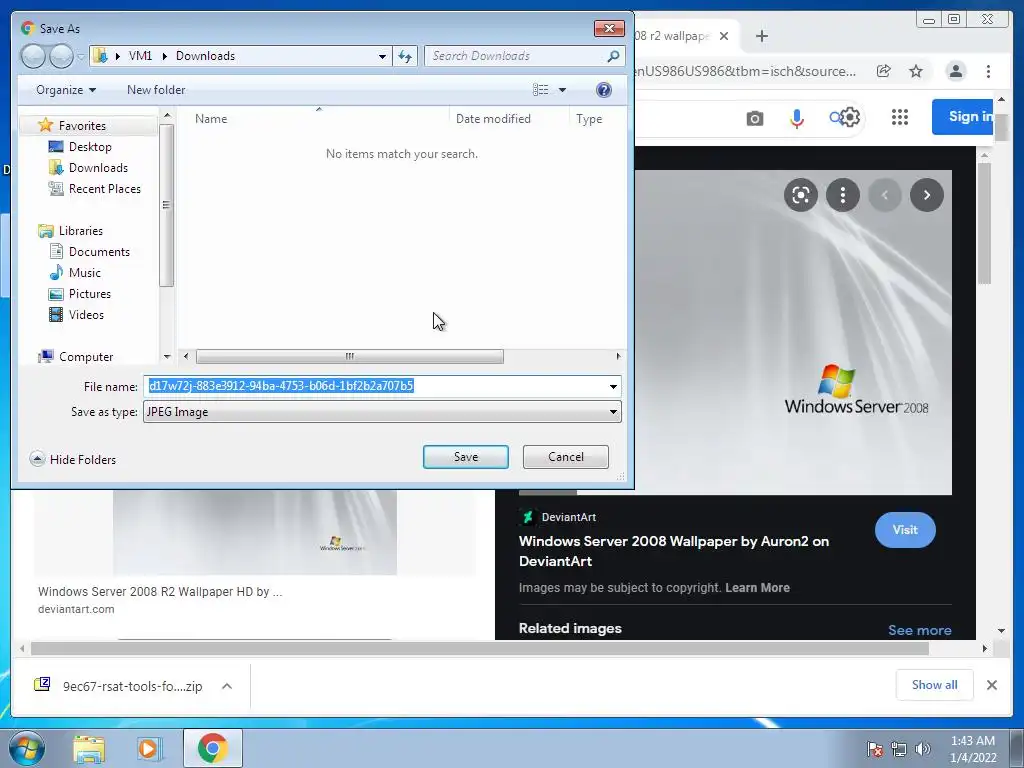Click the voice search microphone icon
This screenshot has height=768, width=1024.
[797, 118]
